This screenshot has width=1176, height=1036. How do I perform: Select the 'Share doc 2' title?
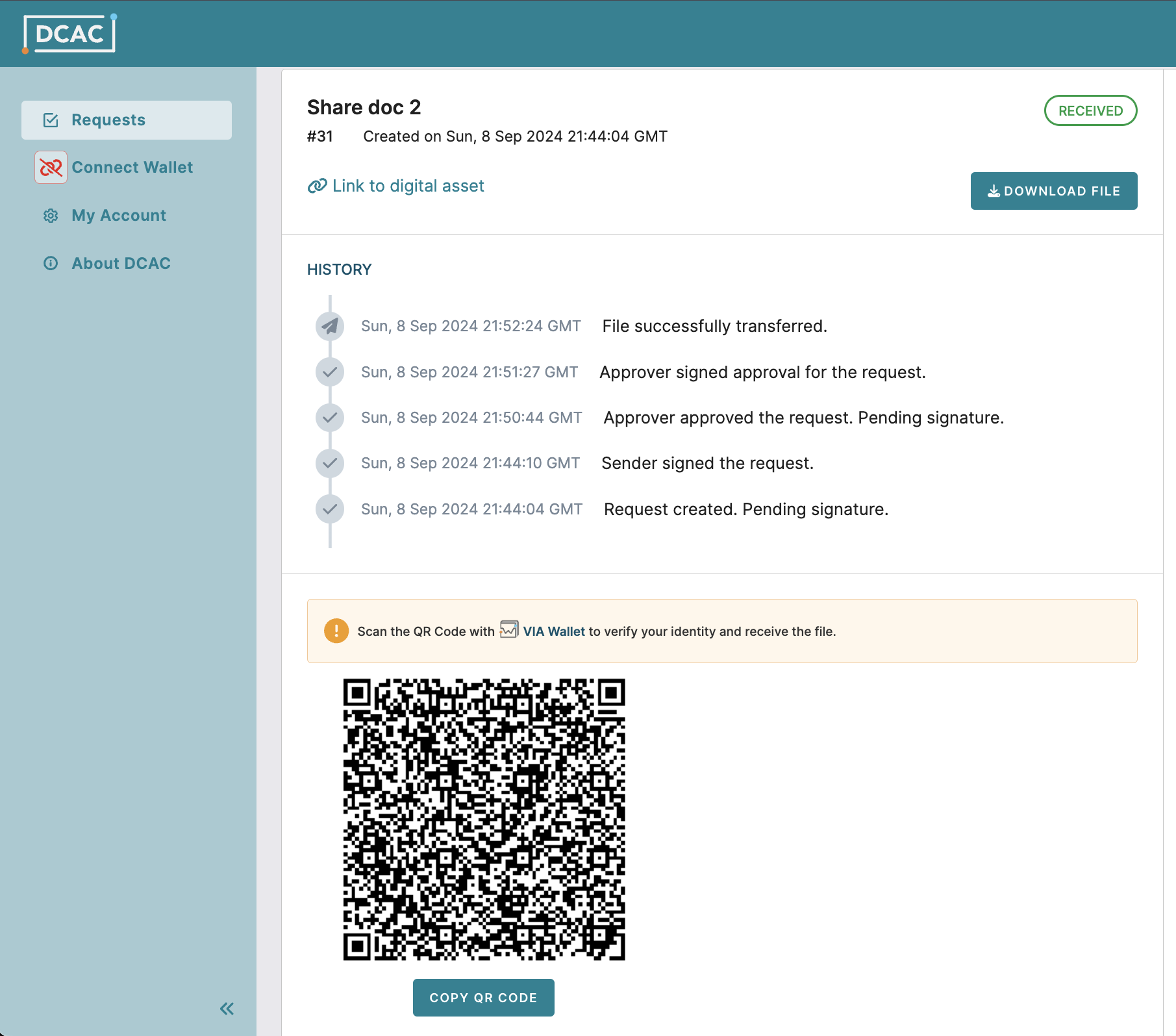364,107
